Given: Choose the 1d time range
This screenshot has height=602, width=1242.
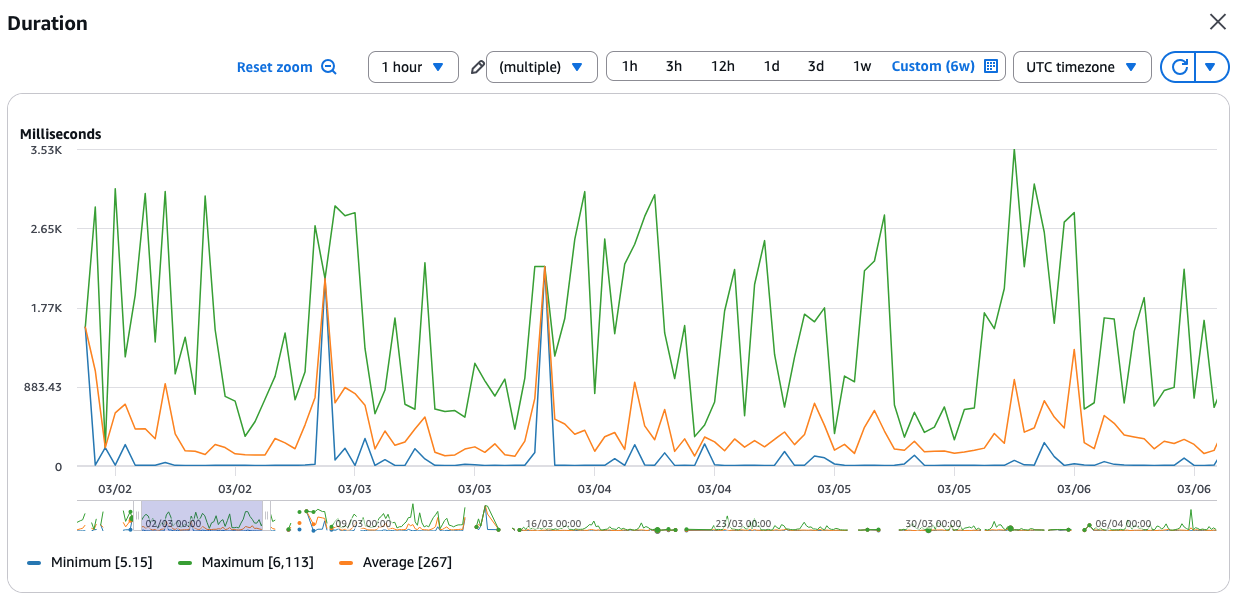Looking at the screenshot, I should 771,67.
